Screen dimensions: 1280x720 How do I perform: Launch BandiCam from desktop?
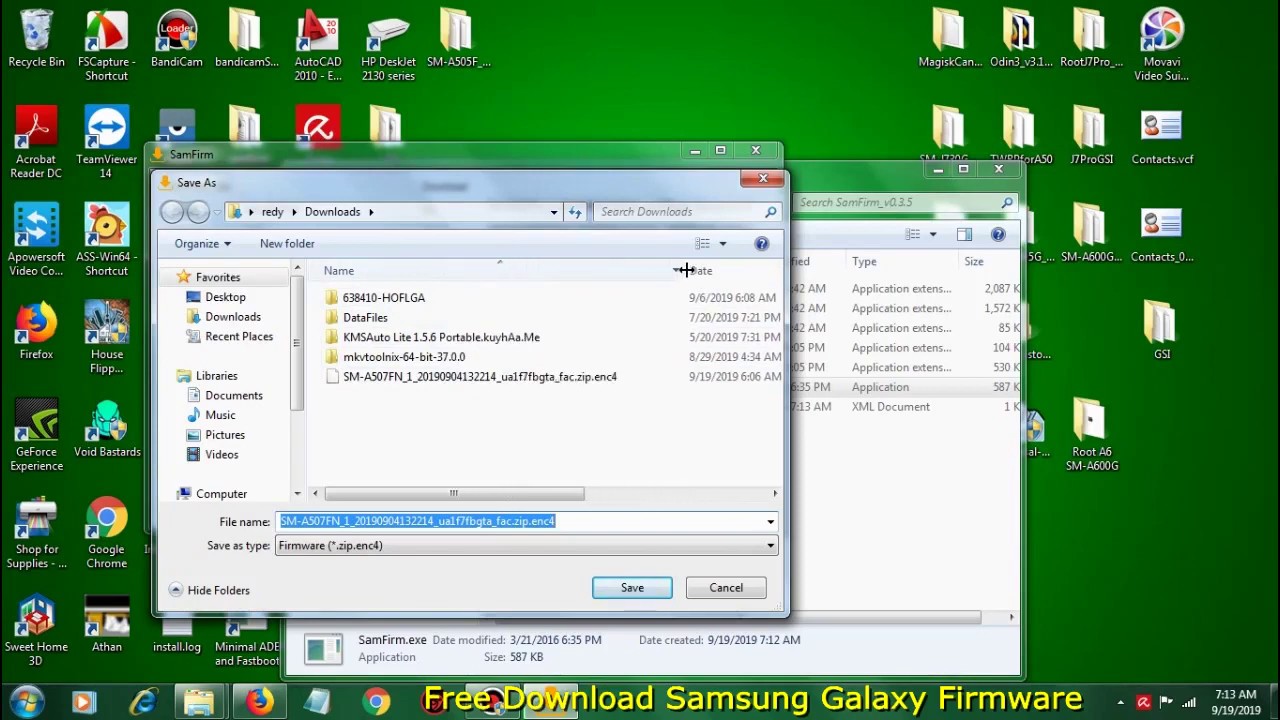click(x=177, y=40)
